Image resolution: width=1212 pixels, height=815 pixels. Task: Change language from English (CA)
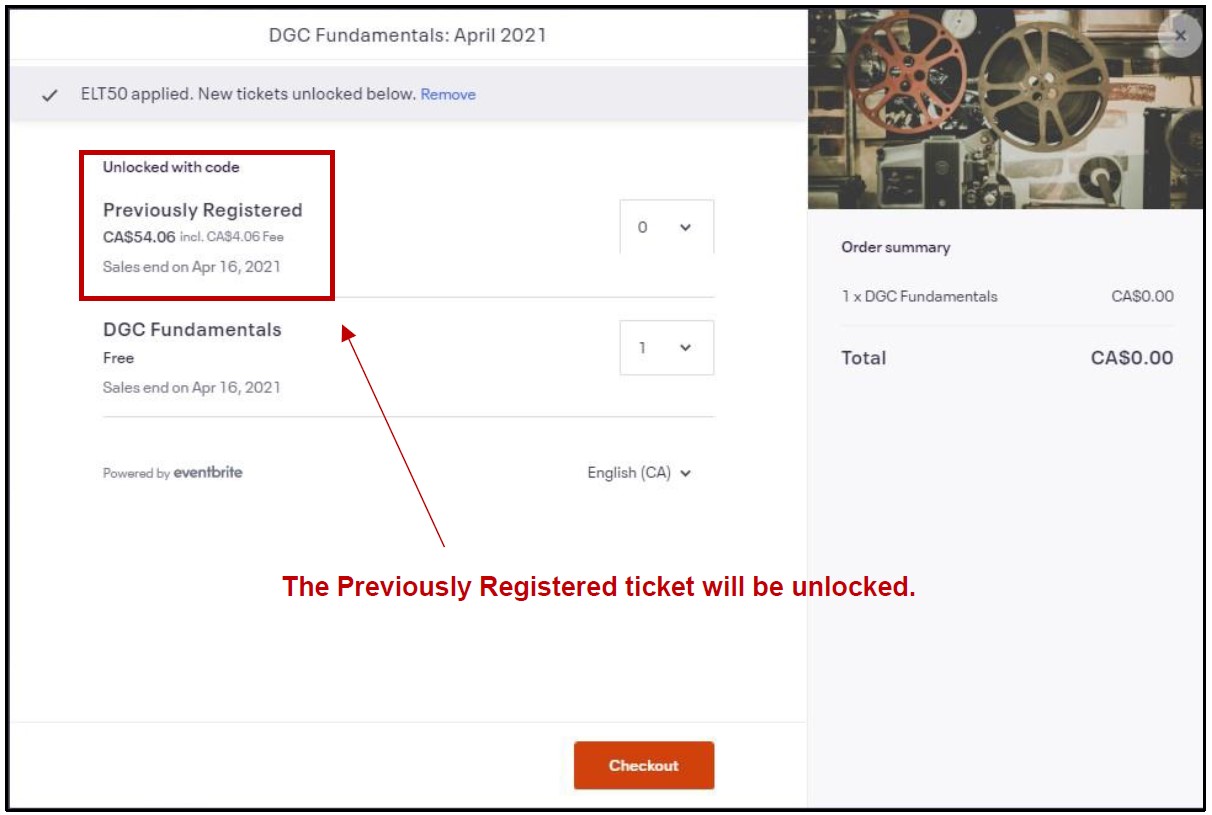click(639, 473)
